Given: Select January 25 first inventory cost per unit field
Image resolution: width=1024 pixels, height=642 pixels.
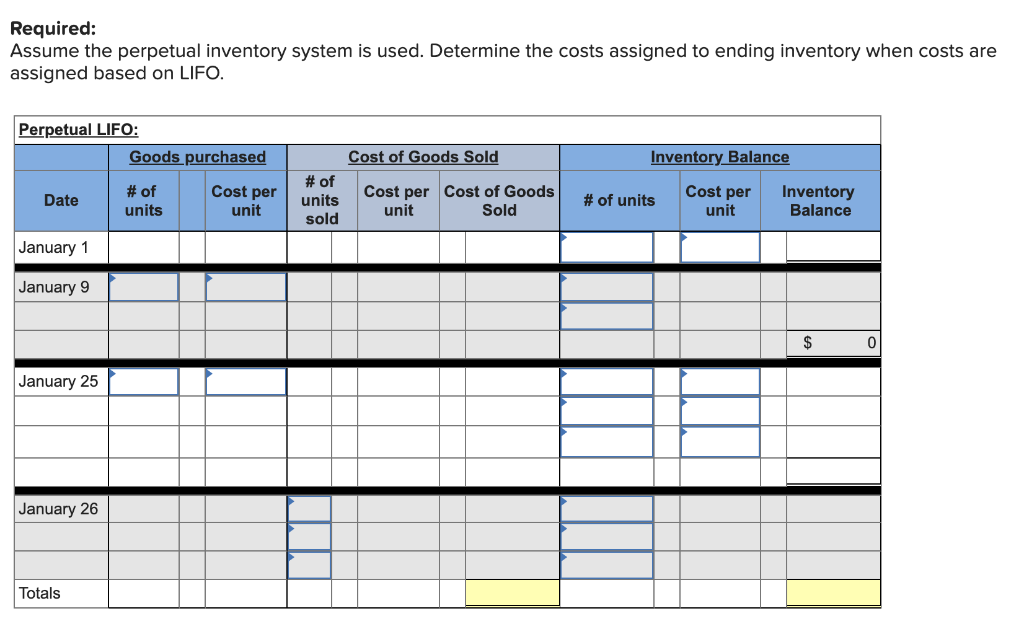Looking at the screenshot, I should click(x=720, y=382).
